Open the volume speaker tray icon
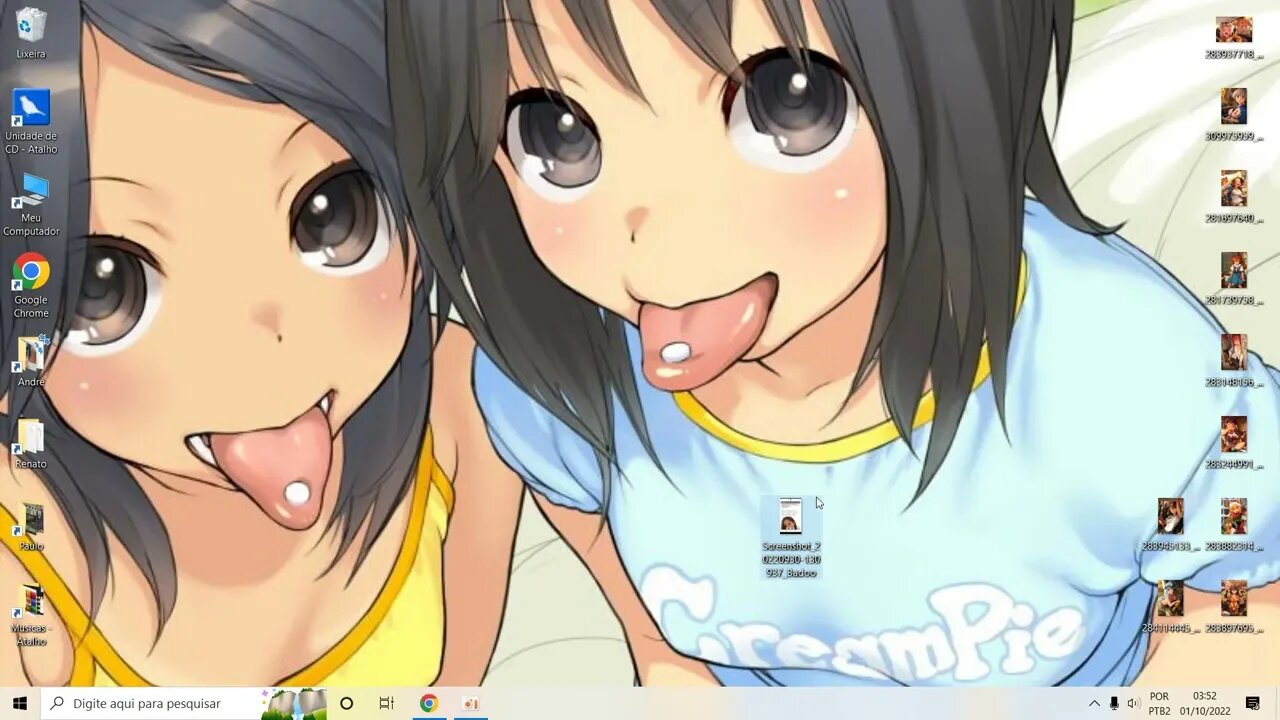The image size is (1280, 720). pyautogui.click(x=1133, y=703)
